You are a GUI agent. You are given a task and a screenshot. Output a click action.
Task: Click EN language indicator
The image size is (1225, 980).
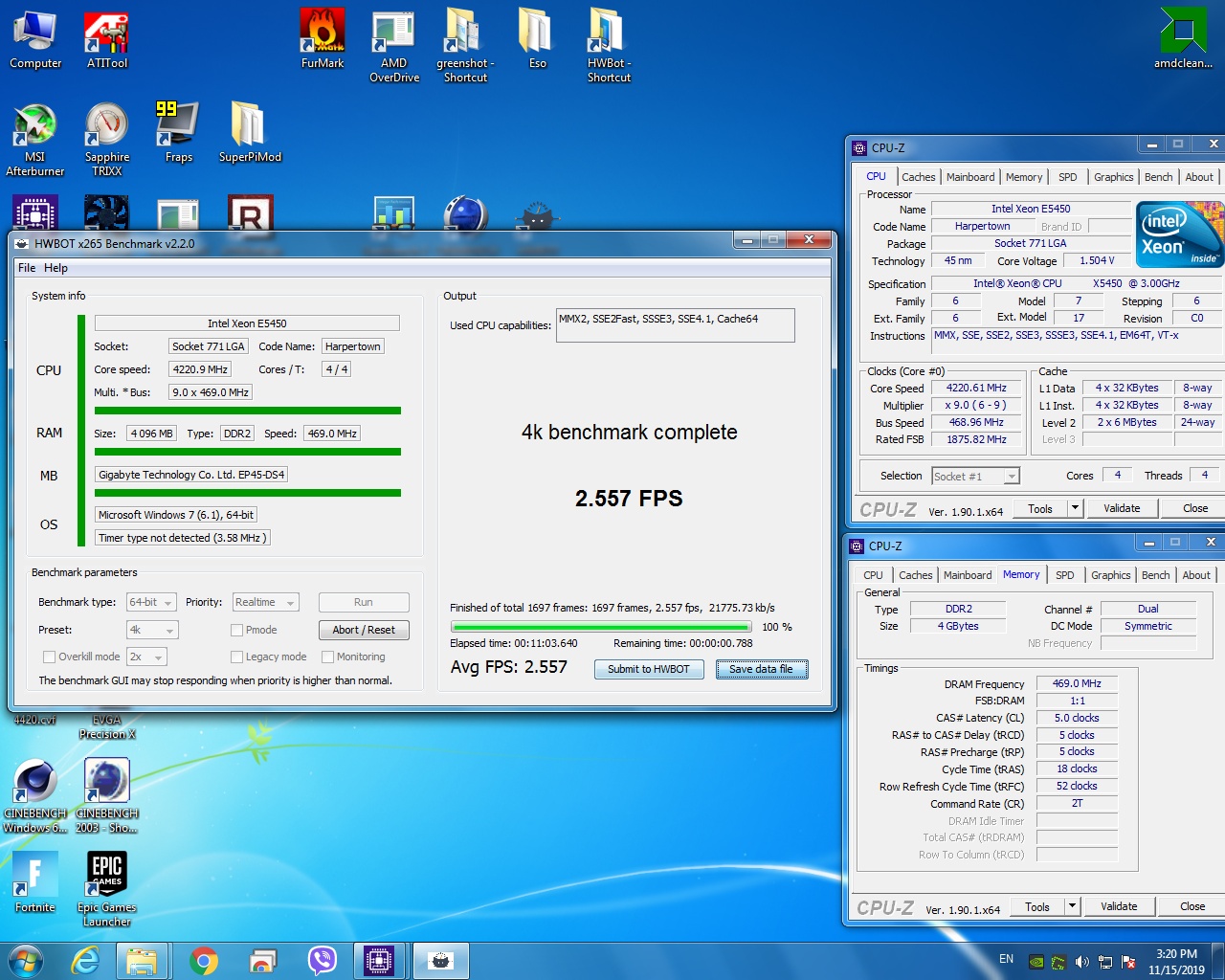[1006, 959]
